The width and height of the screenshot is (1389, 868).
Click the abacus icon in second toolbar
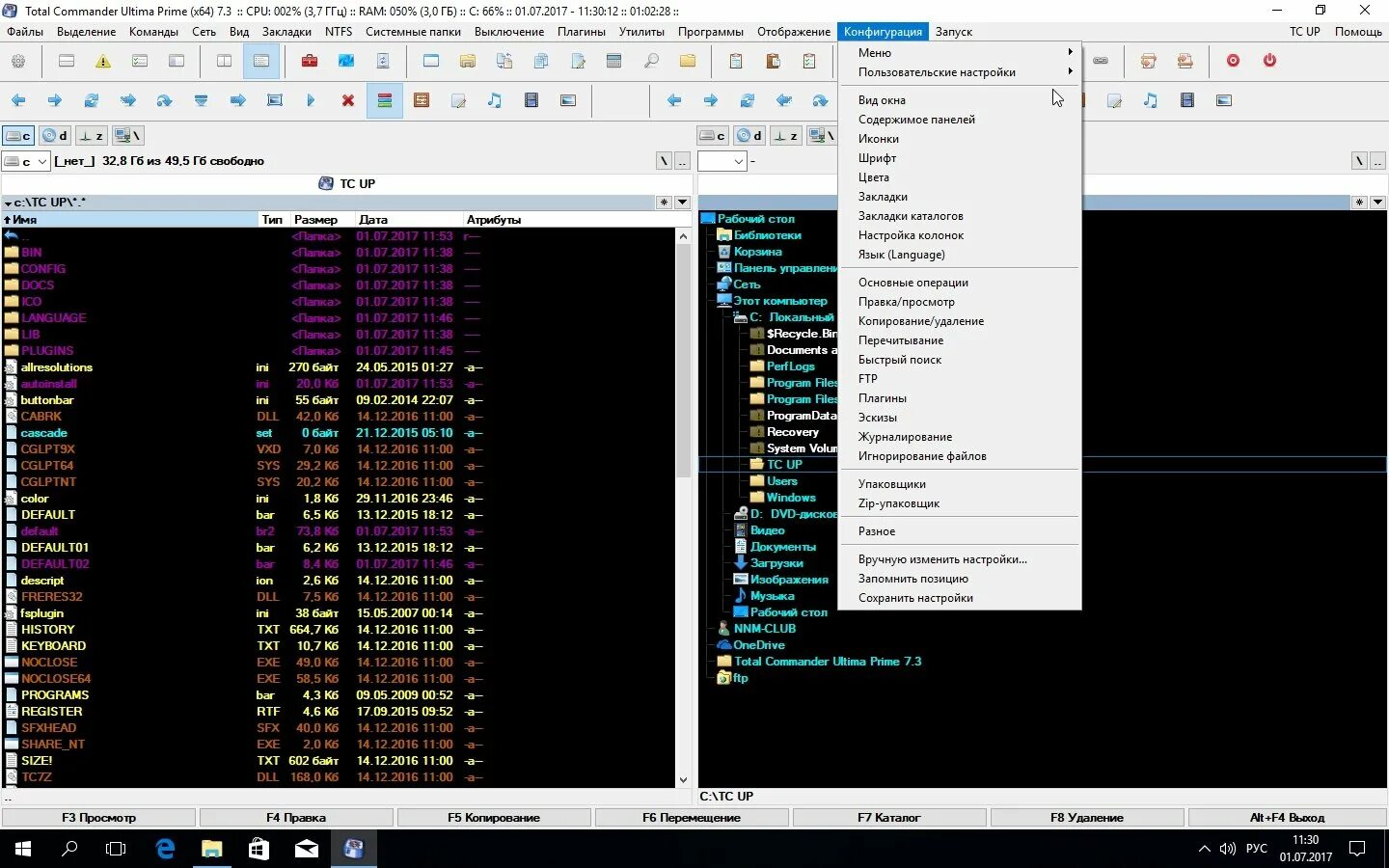(x=422, y=100)
